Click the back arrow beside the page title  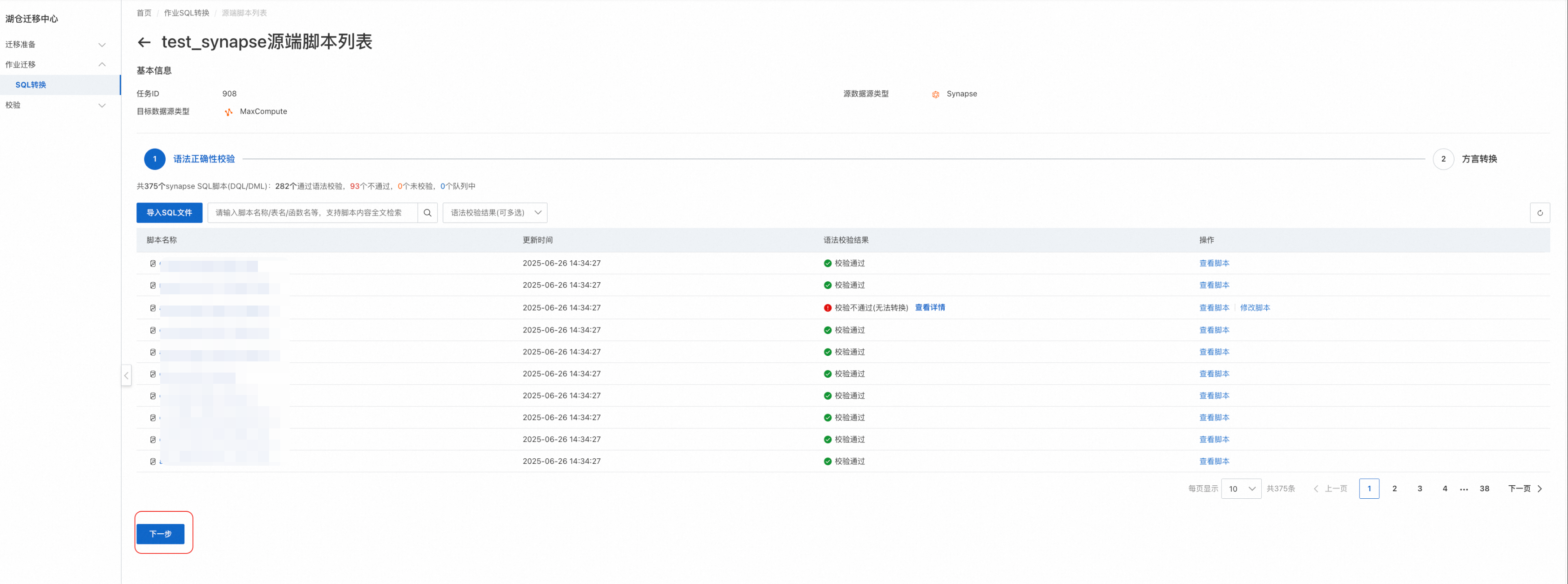[144, 42]
